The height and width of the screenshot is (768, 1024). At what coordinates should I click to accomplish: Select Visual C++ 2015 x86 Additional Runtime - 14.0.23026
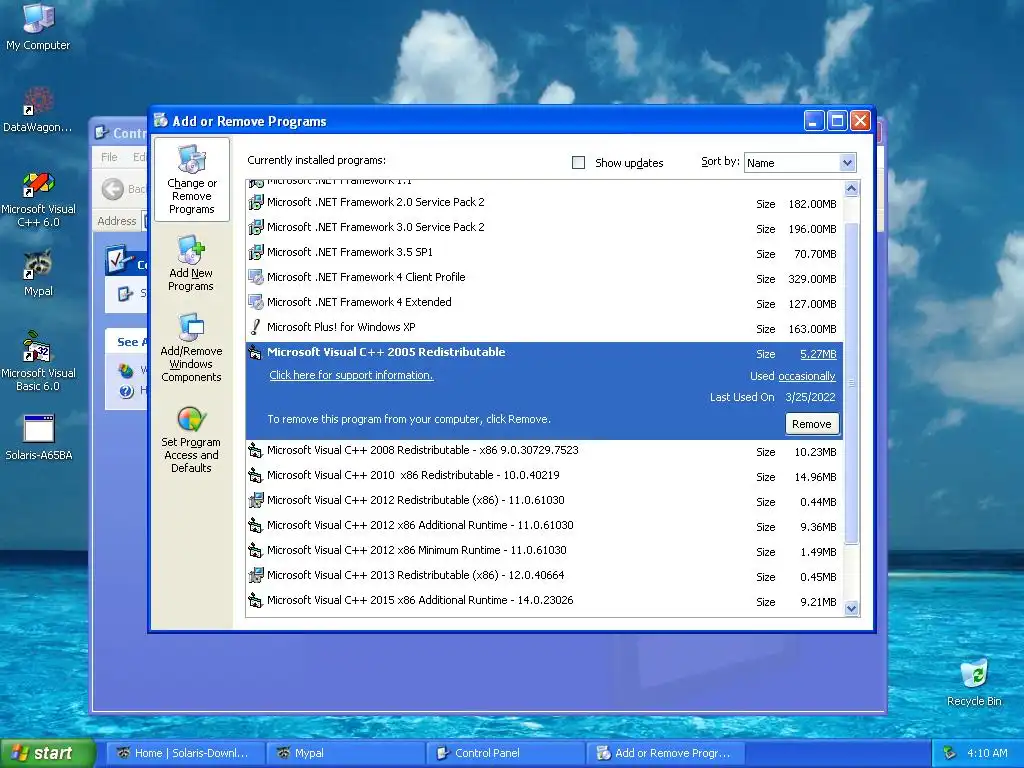pos(545,600)
